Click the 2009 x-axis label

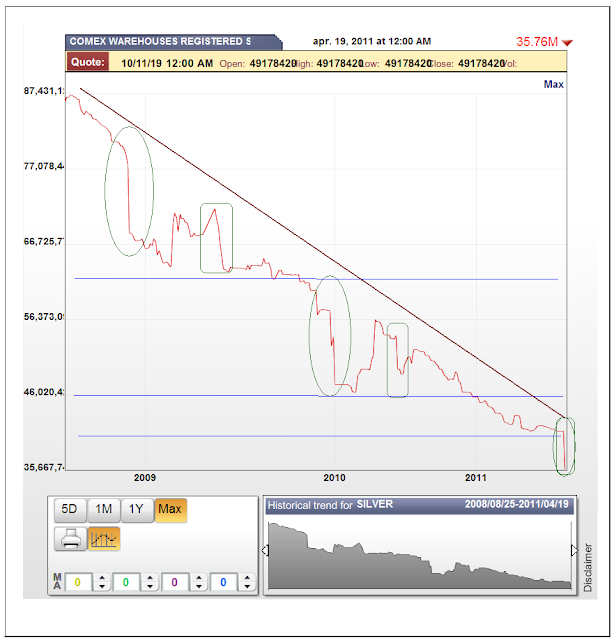pyautogui.click(x=145, y=478)
